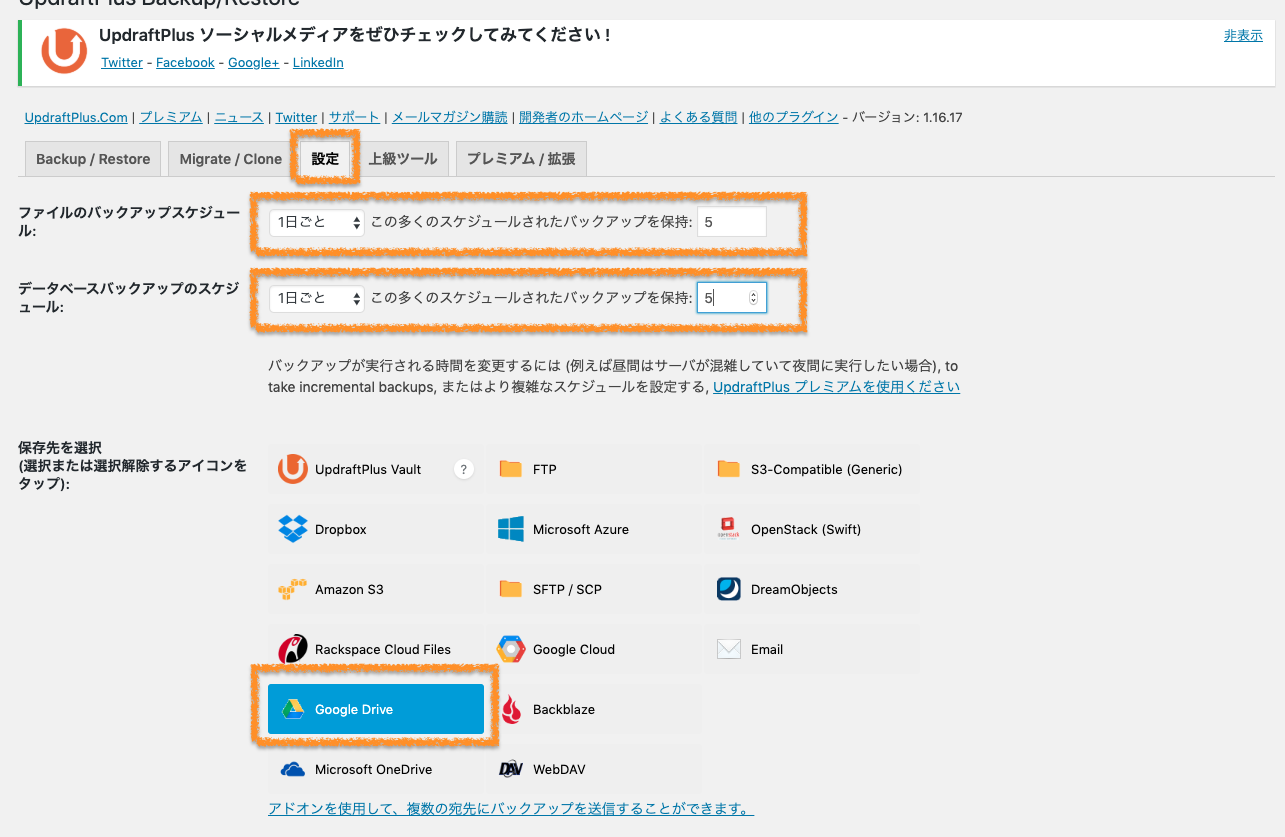The width and height of the screenshot is (1285, 837).
Task: Visit the 開発者のホームページ link
Action: 583,117
